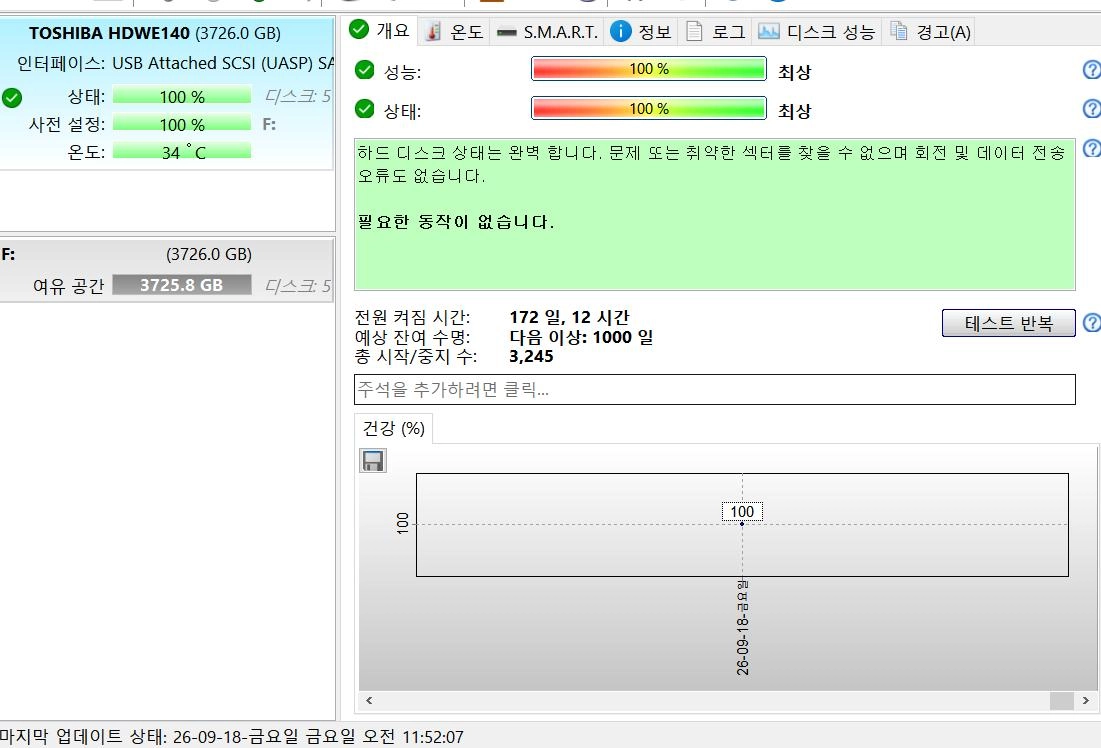Click the 주석을 추가하려면 클릭 comment field
The image size is (1101, 748).
715,389
